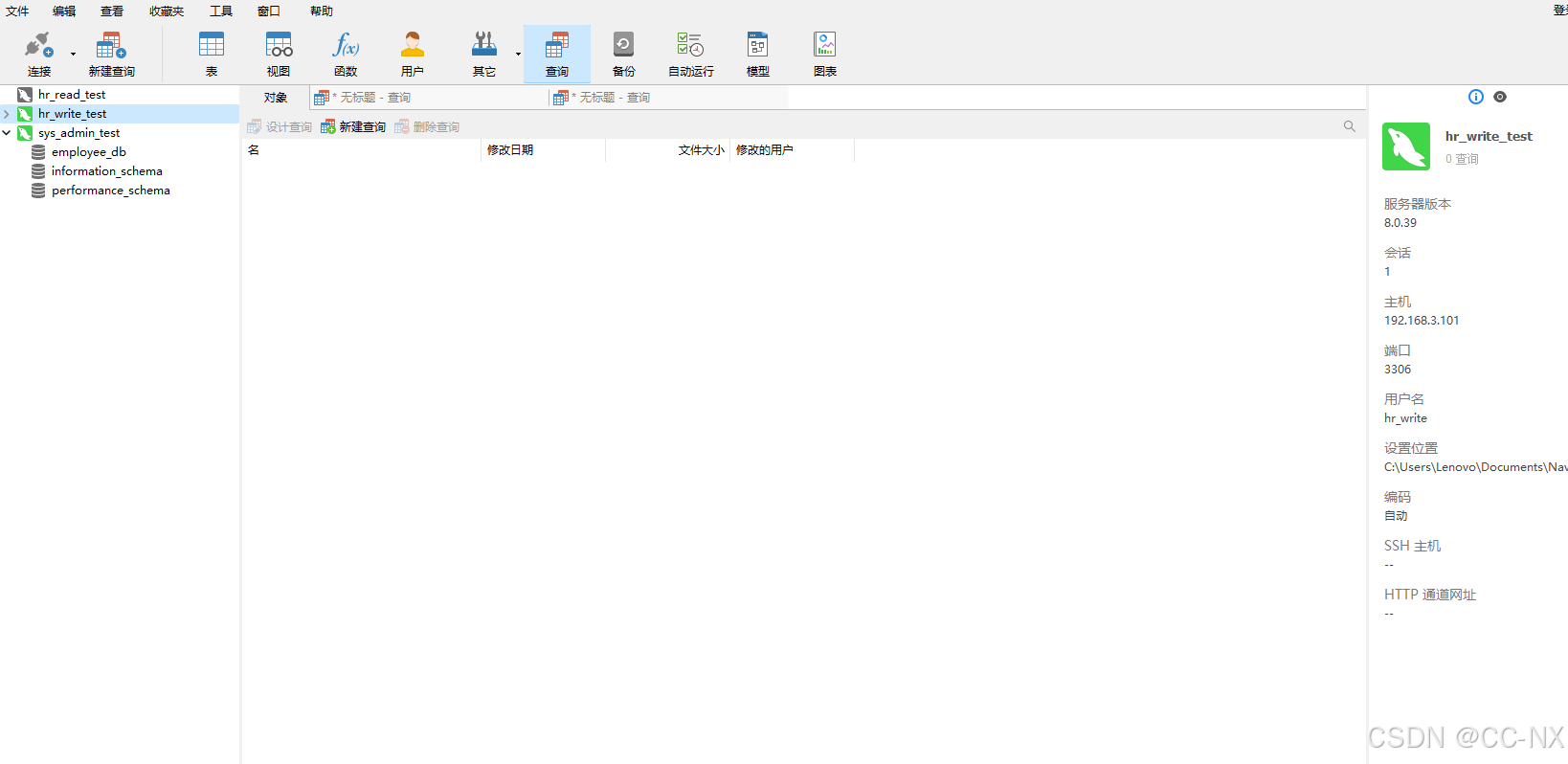The image size is (1568, 764).
Task: Click the green hr_write_test connection logo
Action: click(x=1406, y=146)
